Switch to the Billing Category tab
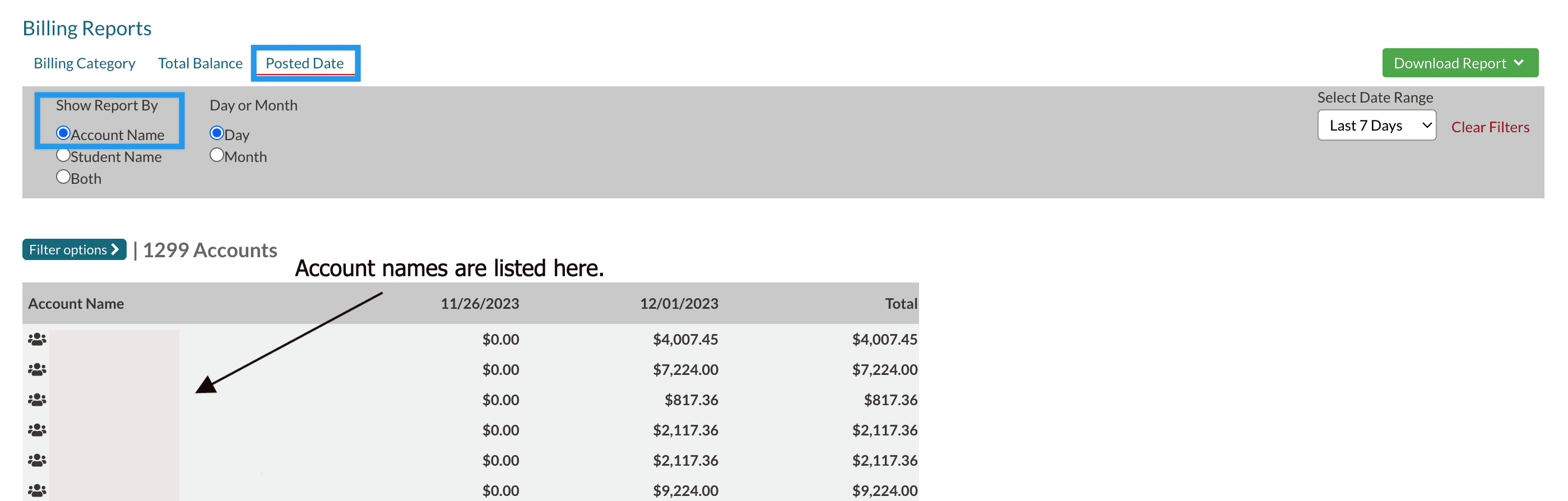 point(85,63)
